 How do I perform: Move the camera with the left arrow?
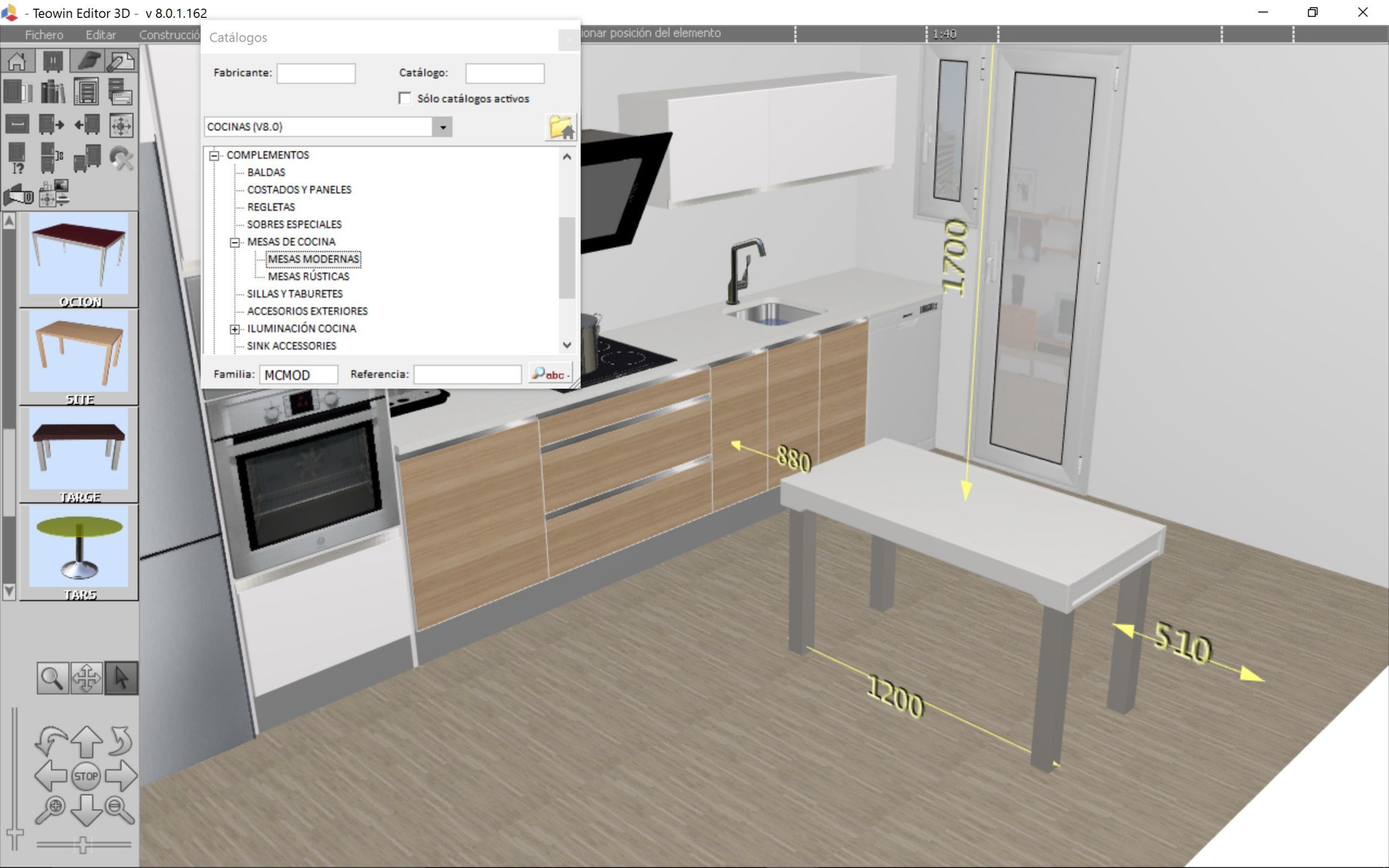(x=51, y=776)
